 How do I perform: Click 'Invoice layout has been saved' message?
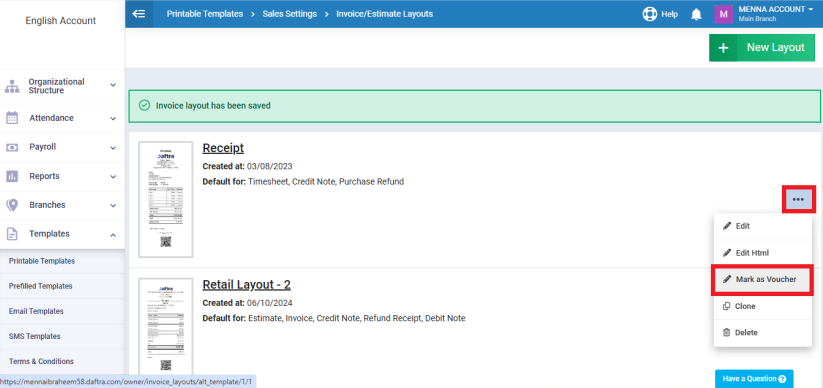click(213, 106)
